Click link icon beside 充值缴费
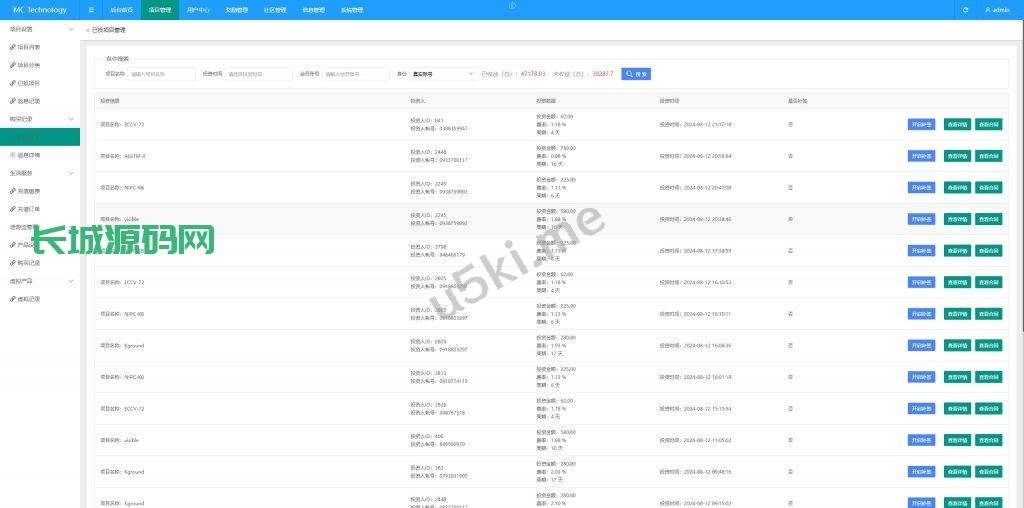The height and width of the screenshot is (508, 1024). coord(13,190)
